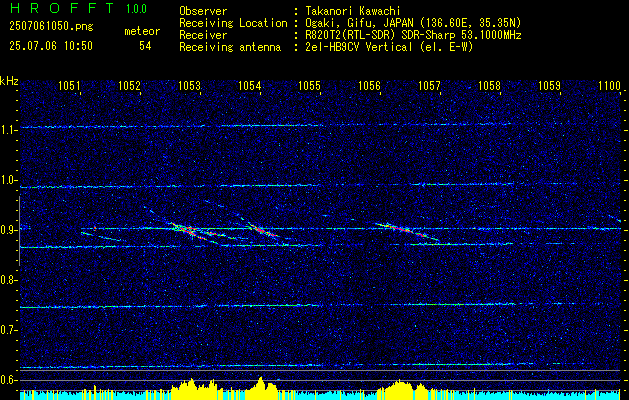Click the kHz axis unit label
The image size is (629, 400).
click(x=9, y=81)
